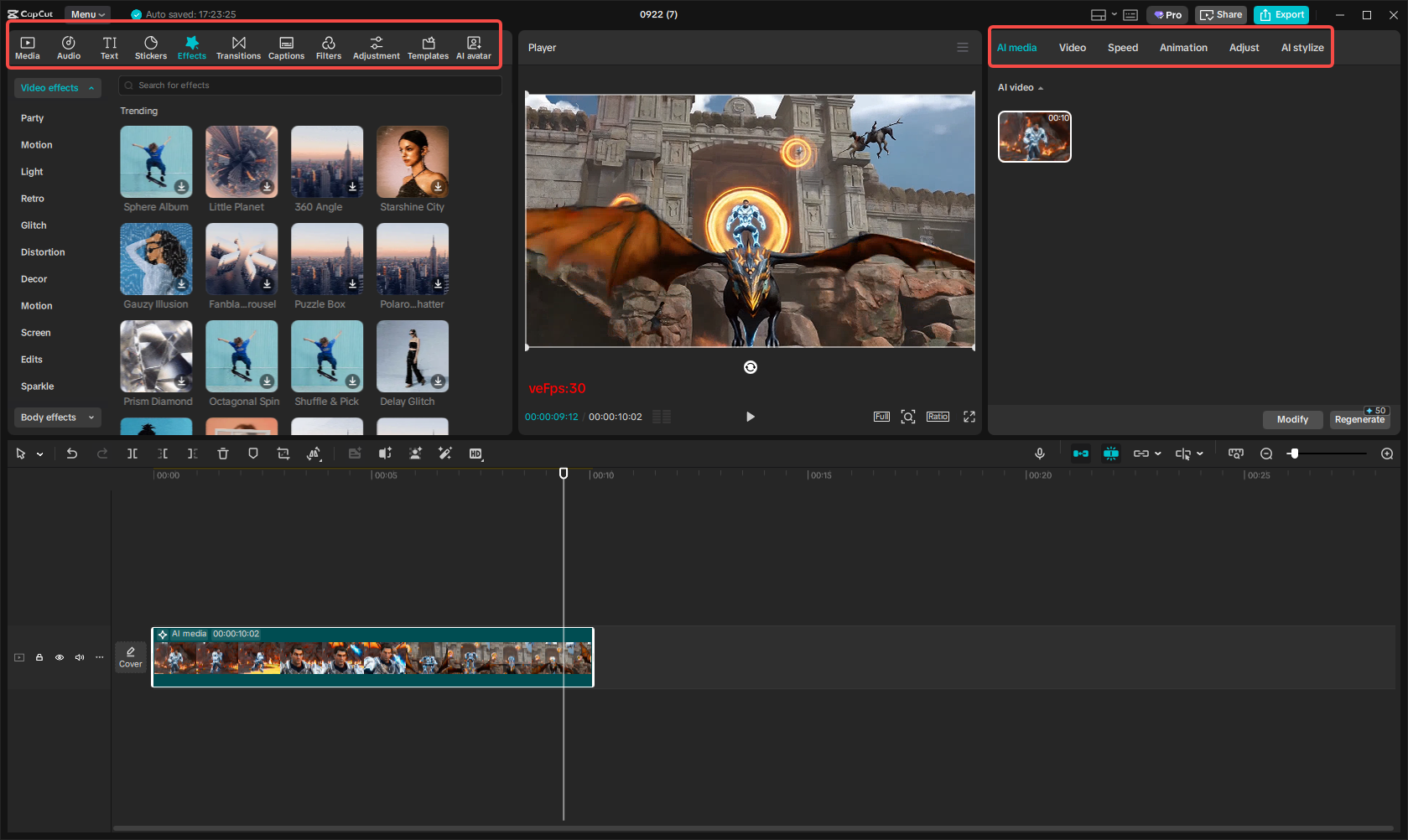The image size is (1408, 840).
Task: Collapse the Video effects category
Action: tap(58, 88)
